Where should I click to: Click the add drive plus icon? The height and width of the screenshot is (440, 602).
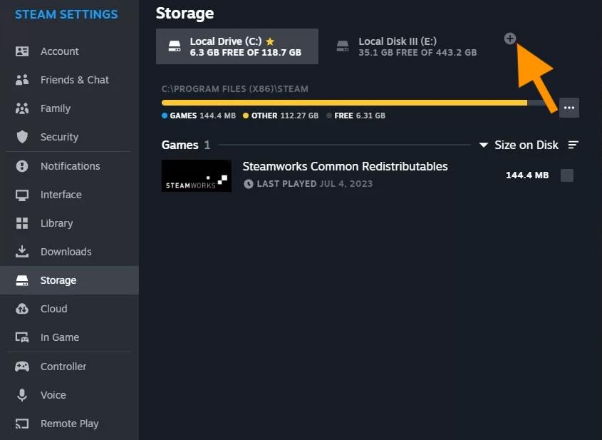point(509,38)
